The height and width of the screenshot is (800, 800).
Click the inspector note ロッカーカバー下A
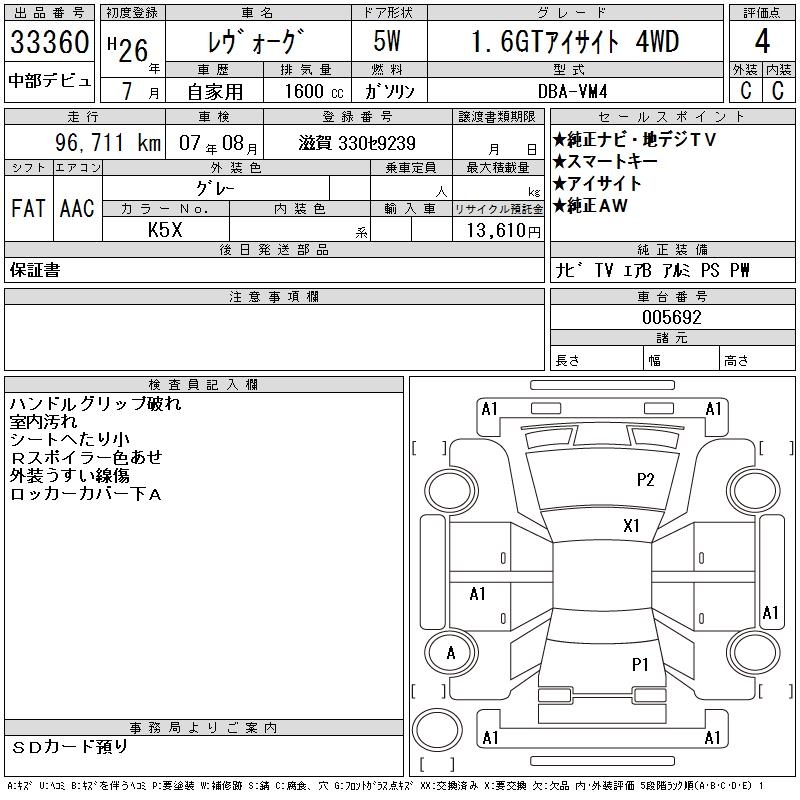tap(86, 493)
